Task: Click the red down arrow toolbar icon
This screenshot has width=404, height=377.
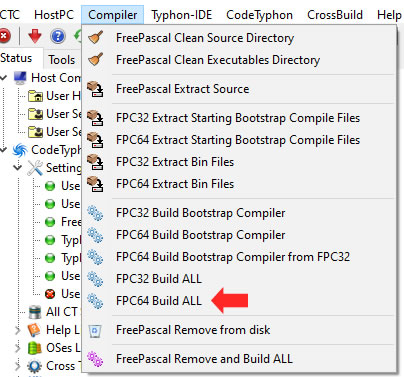Action: 35,36
